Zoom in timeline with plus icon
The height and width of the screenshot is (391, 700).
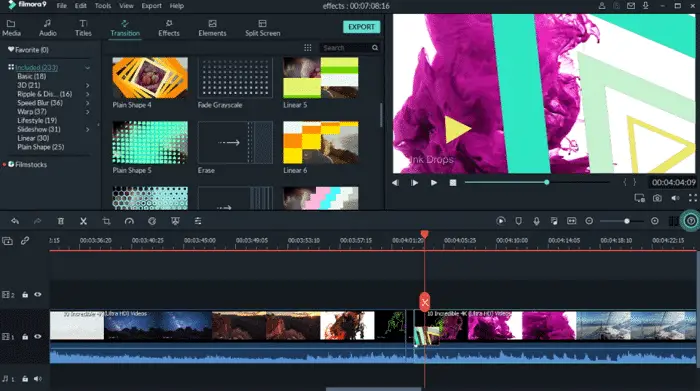coord(654,221)
